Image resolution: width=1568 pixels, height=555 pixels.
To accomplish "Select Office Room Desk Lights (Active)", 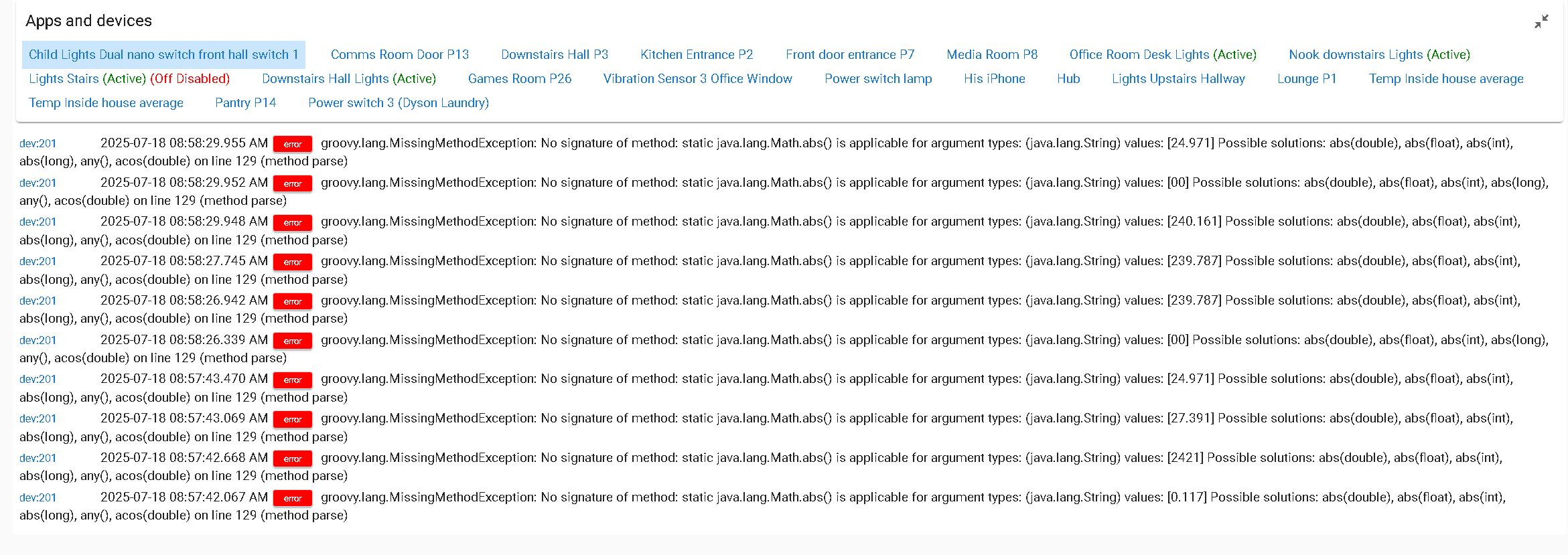I will (1162, 55).
